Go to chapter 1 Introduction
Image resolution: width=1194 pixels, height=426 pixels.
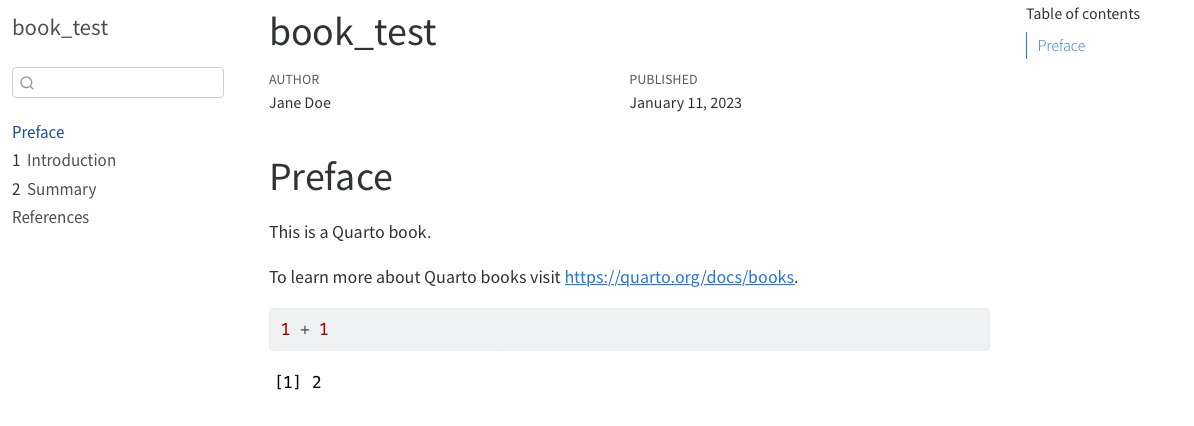64,160
